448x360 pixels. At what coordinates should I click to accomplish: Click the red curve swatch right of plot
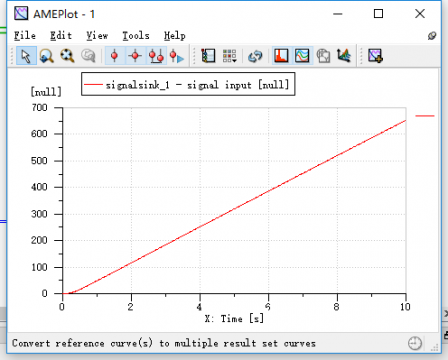coord(425,116)
